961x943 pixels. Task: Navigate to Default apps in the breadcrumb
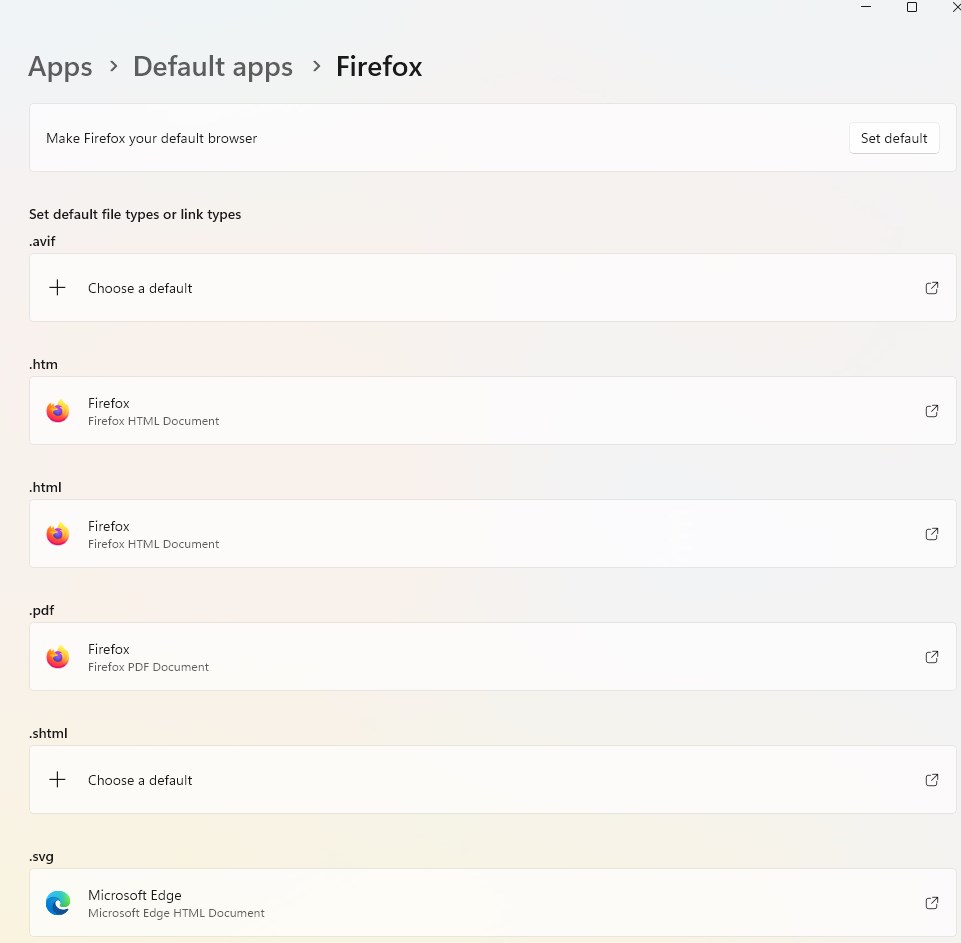pos(213,67)
